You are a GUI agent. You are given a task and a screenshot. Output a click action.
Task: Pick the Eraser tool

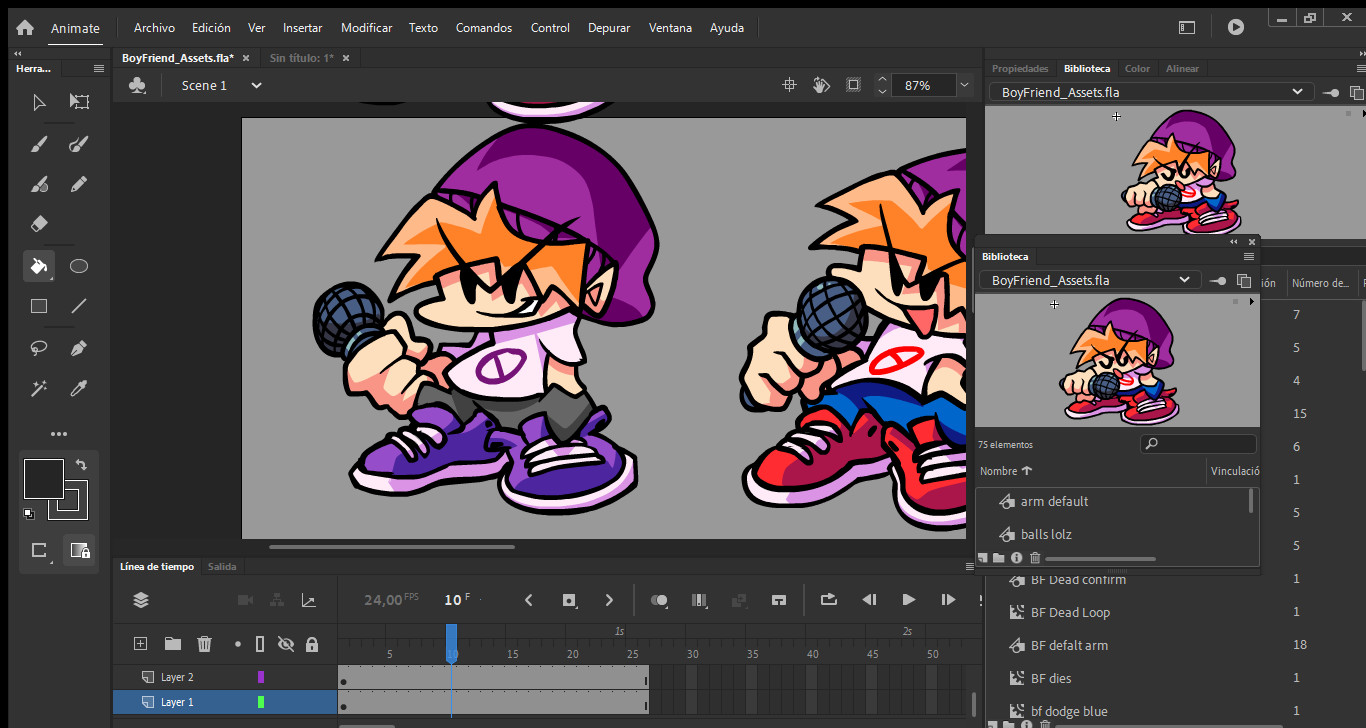tap(39, 224)
